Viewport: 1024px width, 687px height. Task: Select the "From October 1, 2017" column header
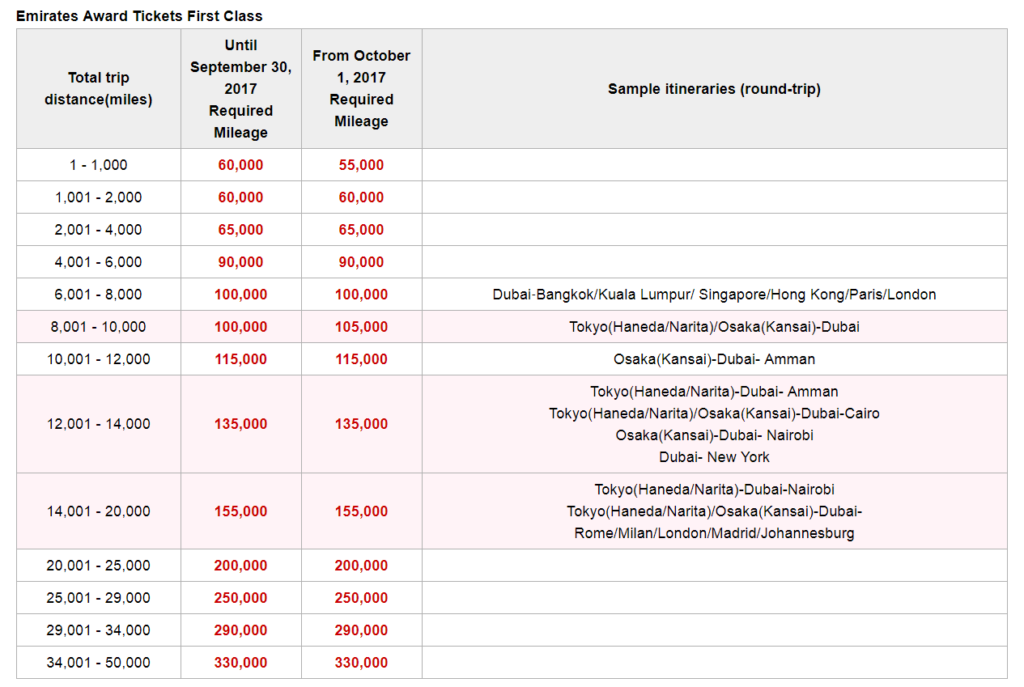pos(361,89)
